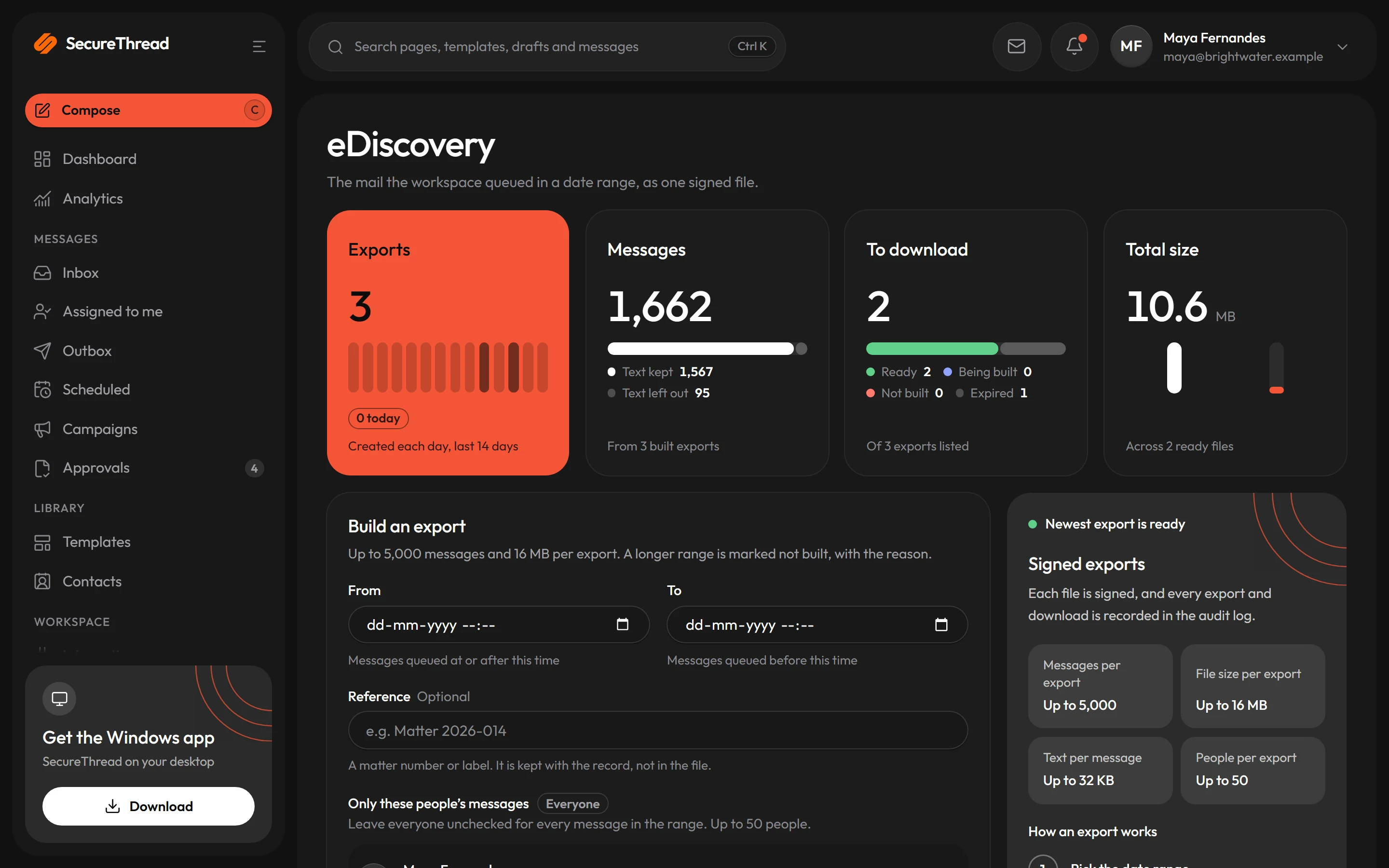Screen dimensions: 1389x868
Task: Click the green To download progress bar
Action: pyautogui.click(x=932, y=349)
